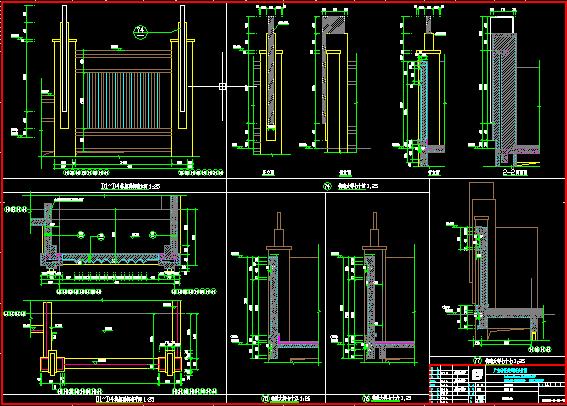Select the green circled 74 detail callout
The image size is (567, 406).
click(x=141, y=32)
